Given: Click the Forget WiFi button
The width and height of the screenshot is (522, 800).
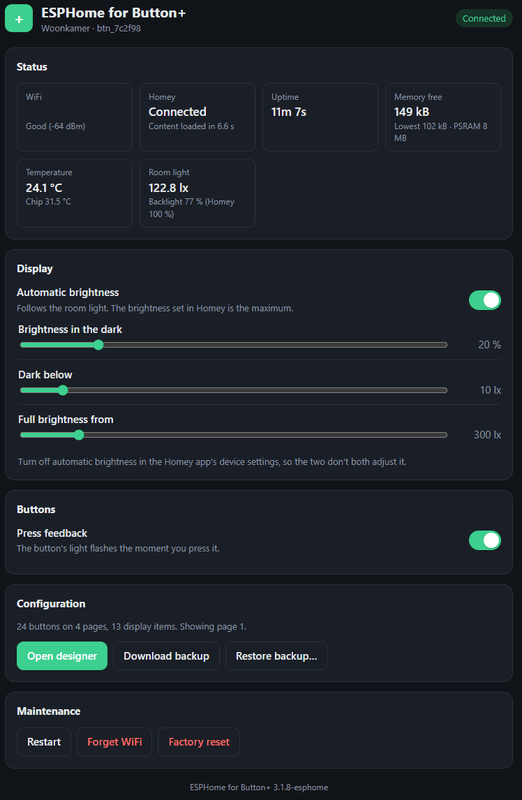Looking at the screenshot, I should [x=114, y=742].
